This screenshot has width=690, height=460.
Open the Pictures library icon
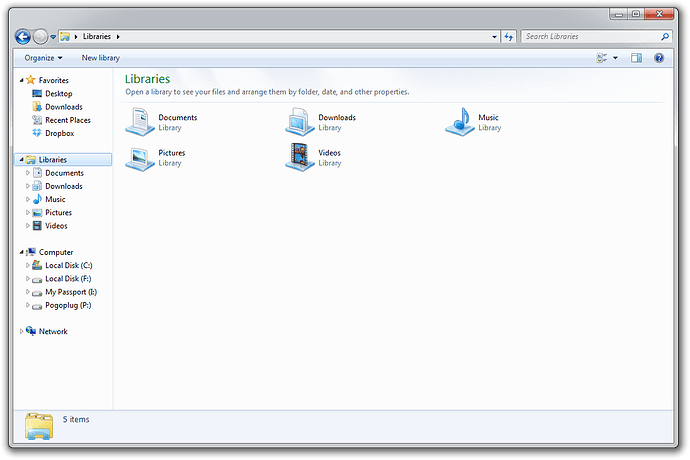140,158
